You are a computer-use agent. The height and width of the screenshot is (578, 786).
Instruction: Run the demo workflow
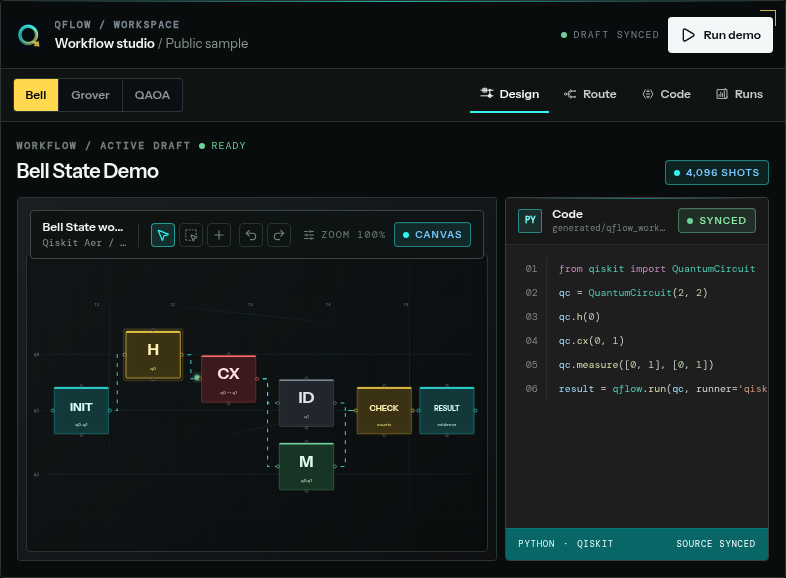pos(720,35)
